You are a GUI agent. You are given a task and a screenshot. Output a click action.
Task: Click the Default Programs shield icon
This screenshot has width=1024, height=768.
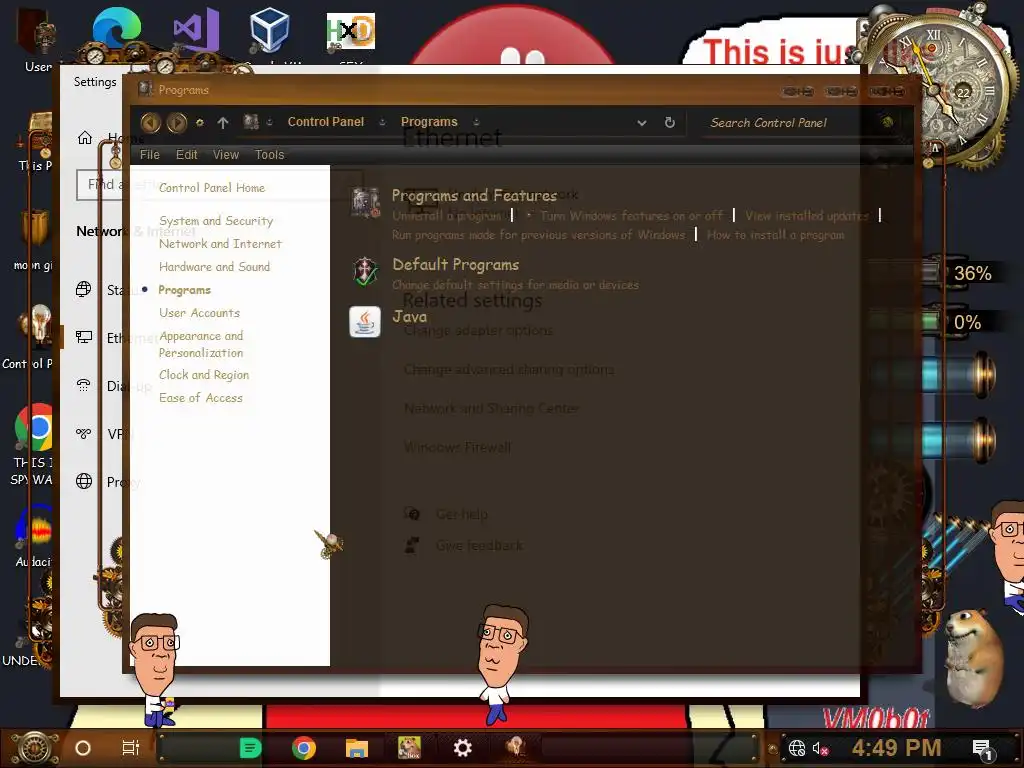pos(365,272)
